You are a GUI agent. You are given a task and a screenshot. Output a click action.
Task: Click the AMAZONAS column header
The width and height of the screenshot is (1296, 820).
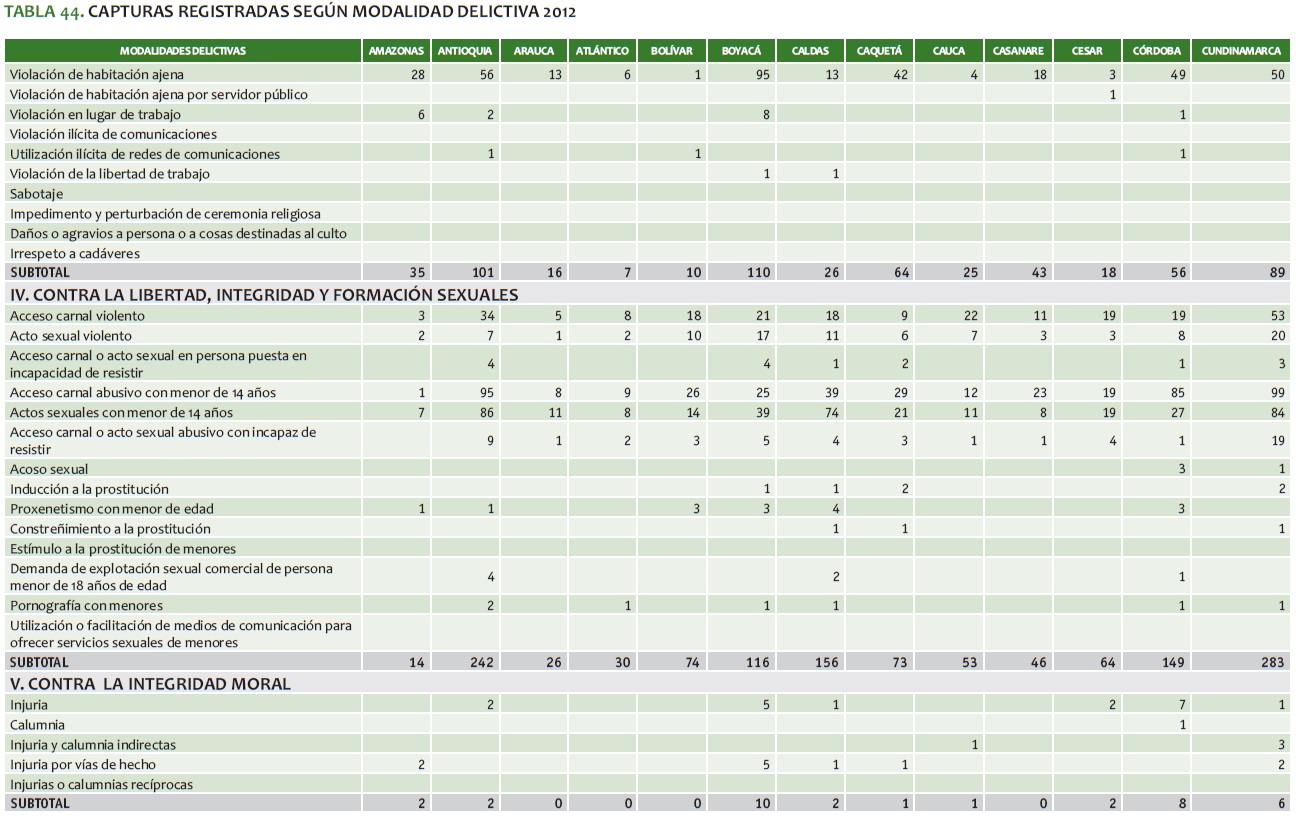point(397,51)
